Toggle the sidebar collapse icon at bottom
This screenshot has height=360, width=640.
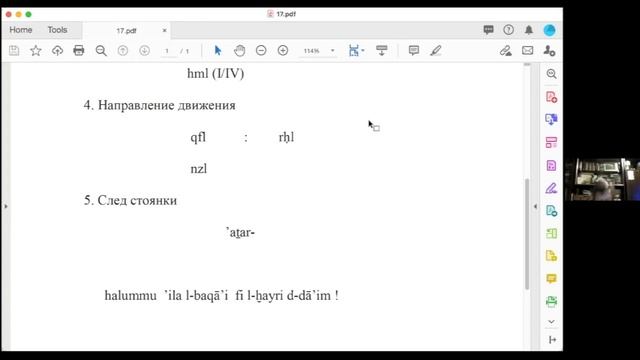552,340
